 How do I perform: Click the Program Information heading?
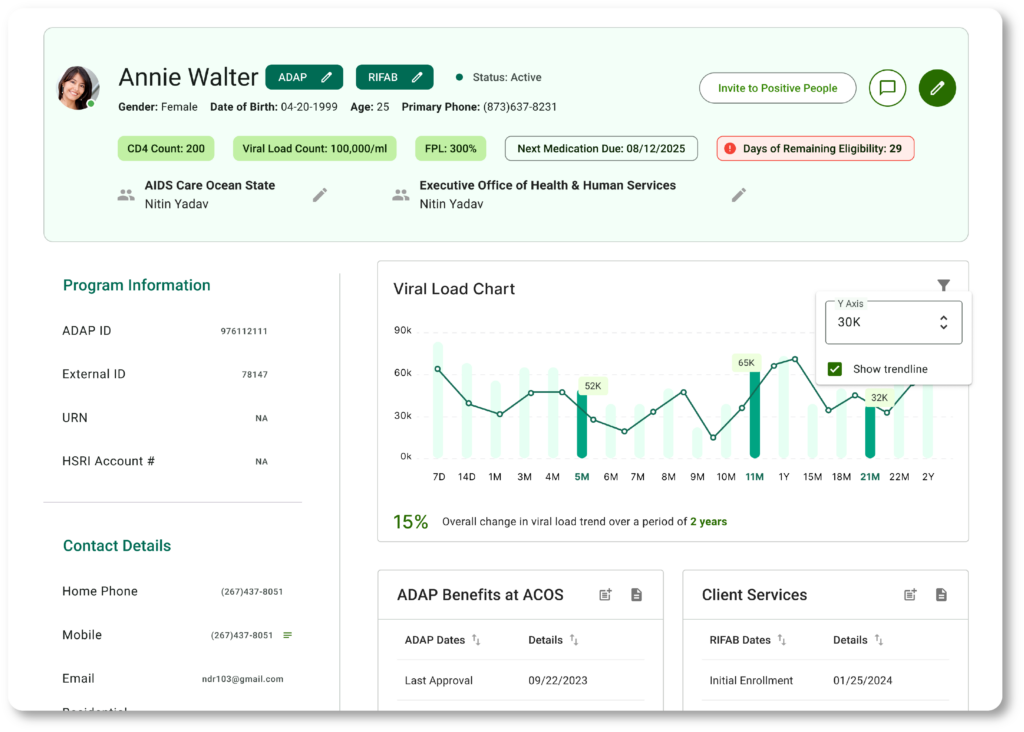136,285
